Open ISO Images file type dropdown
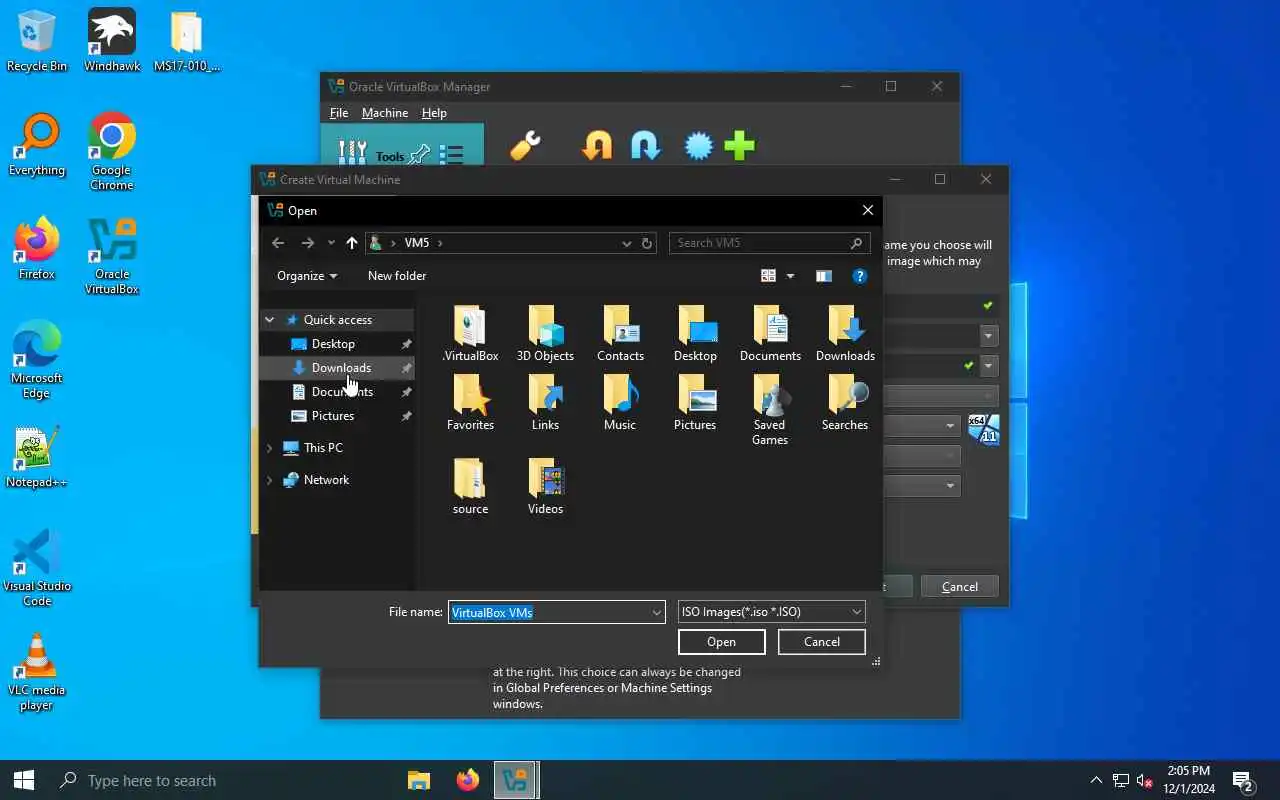 click(771, 612)
